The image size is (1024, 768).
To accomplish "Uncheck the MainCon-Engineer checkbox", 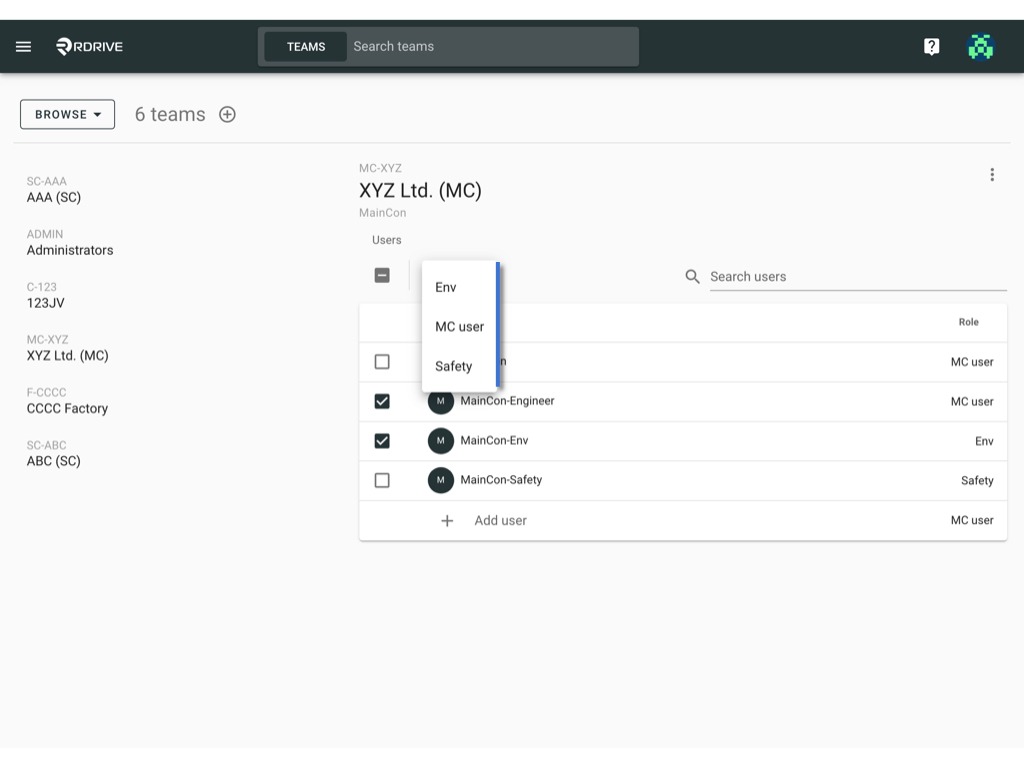I will click(x=382, y=401).
